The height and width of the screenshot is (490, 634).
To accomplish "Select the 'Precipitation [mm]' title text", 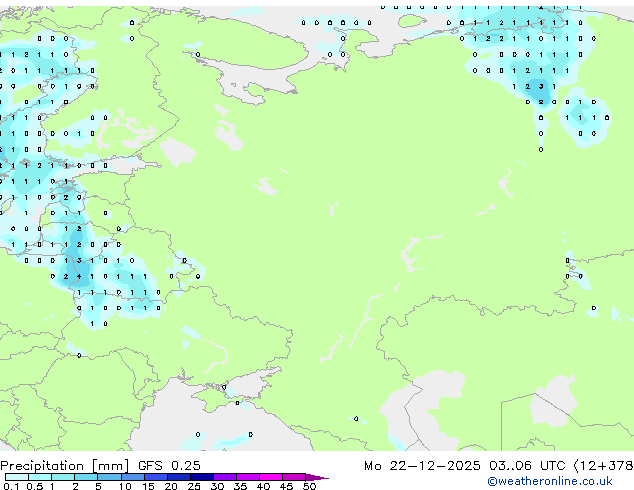I will 65,466.
